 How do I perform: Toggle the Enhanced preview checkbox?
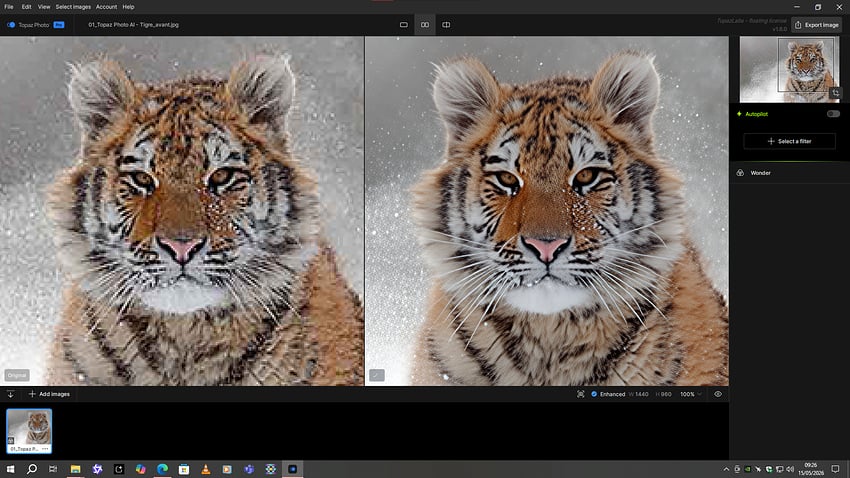point(594,394)
